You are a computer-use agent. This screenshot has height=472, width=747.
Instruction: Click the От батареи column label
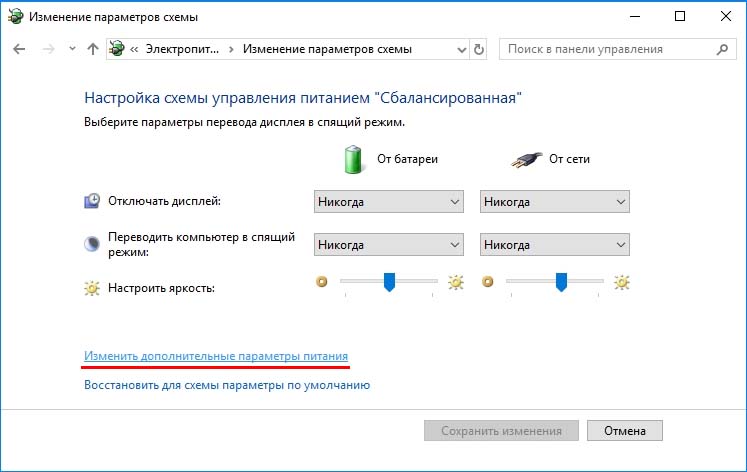coord(407,159)
